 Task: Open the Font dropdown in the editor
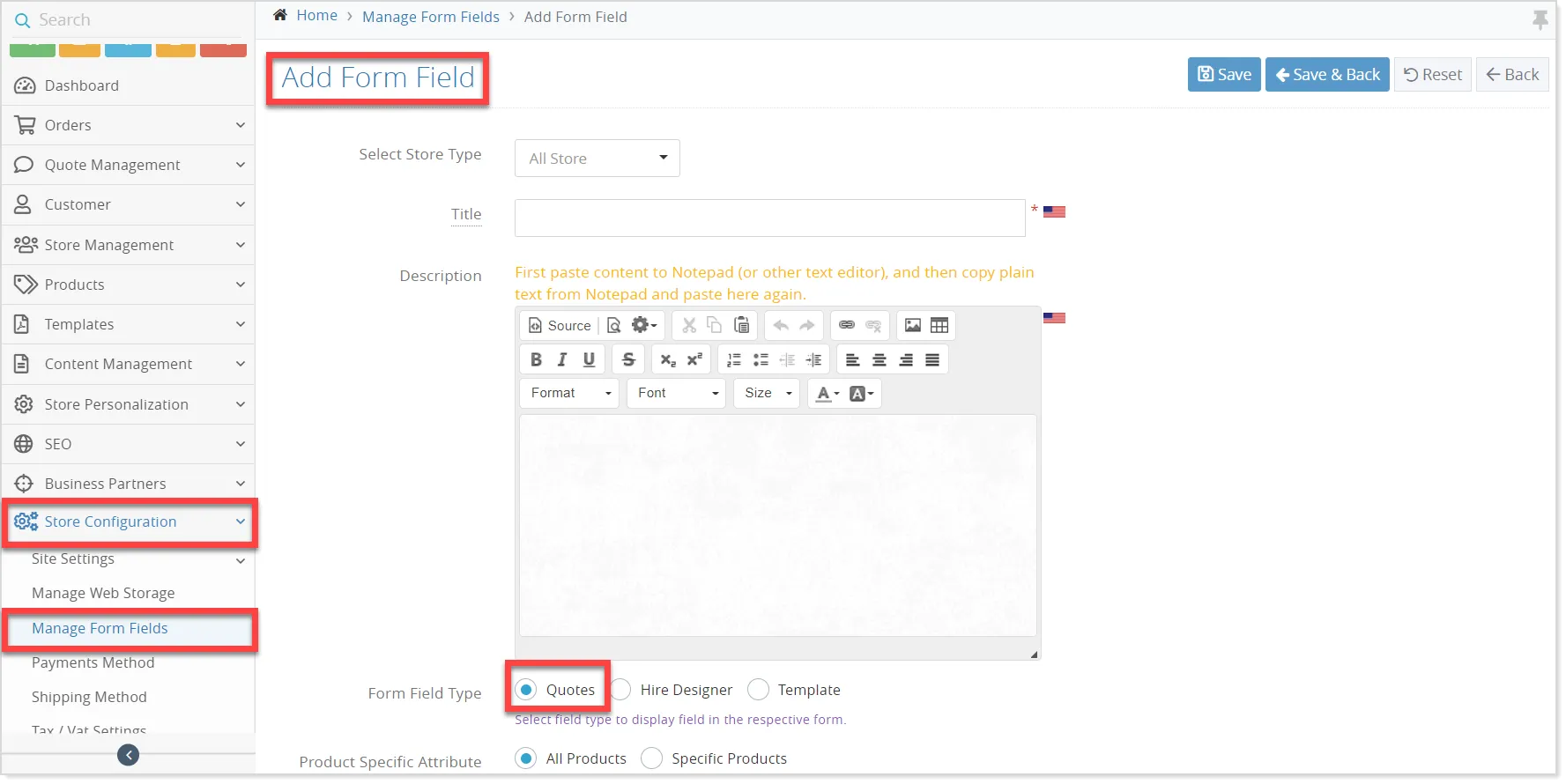click(x=676, y=393)
